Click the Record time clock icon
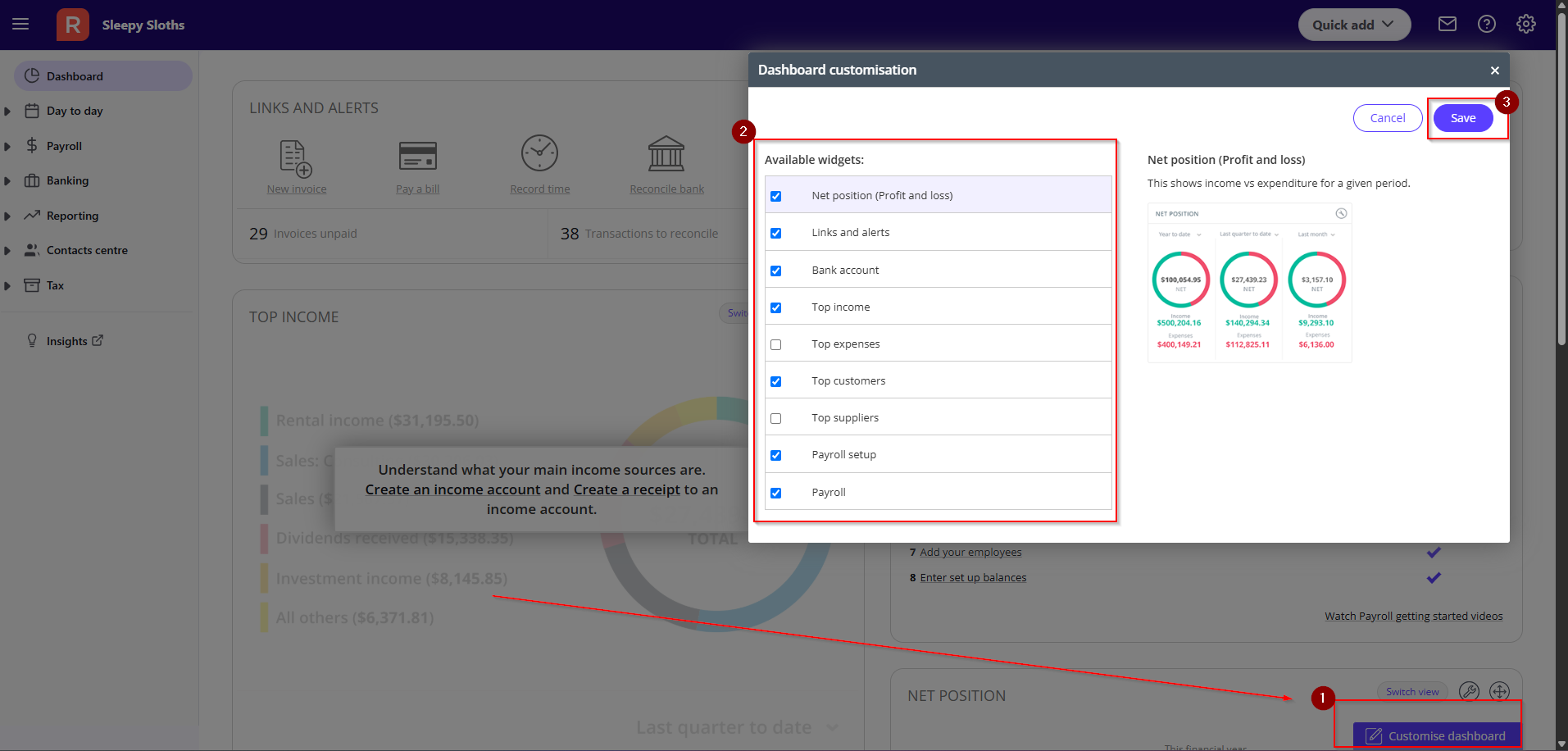Viewport: 1568px width, 751px height. [x=539, y=153]
